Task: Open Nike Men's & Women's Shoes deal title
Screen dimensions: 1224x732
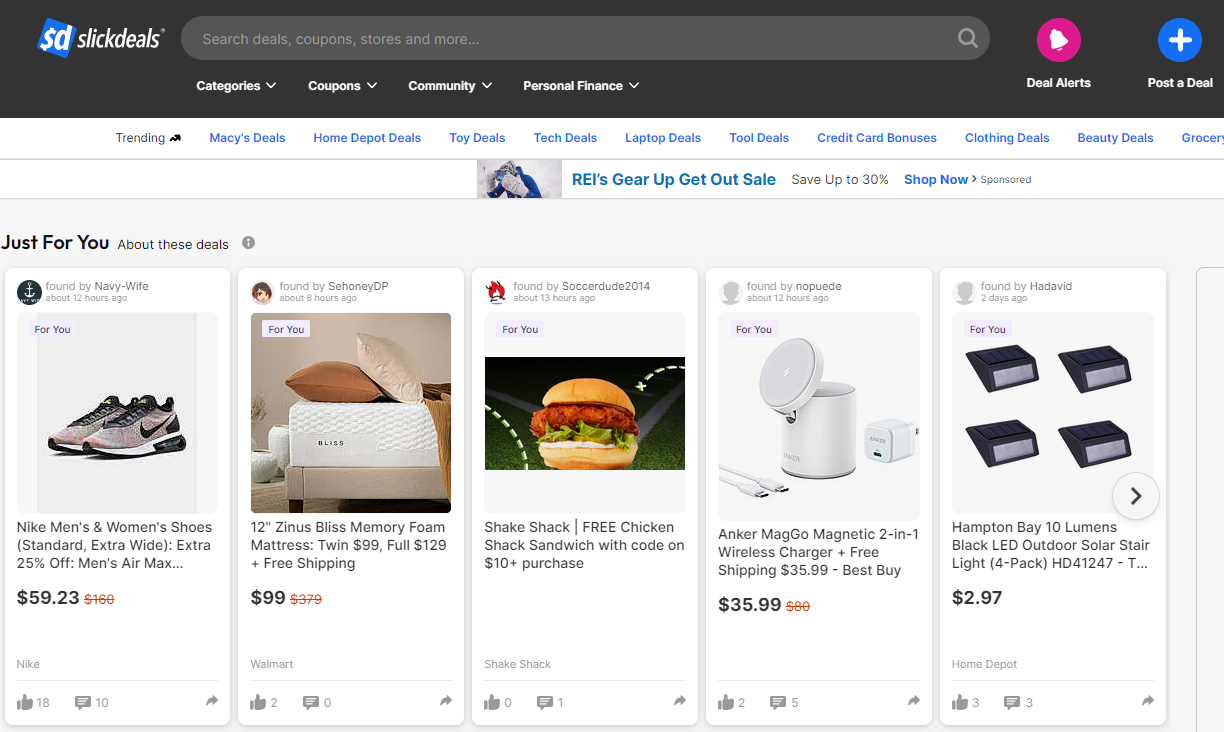Action: click(115, 545)
